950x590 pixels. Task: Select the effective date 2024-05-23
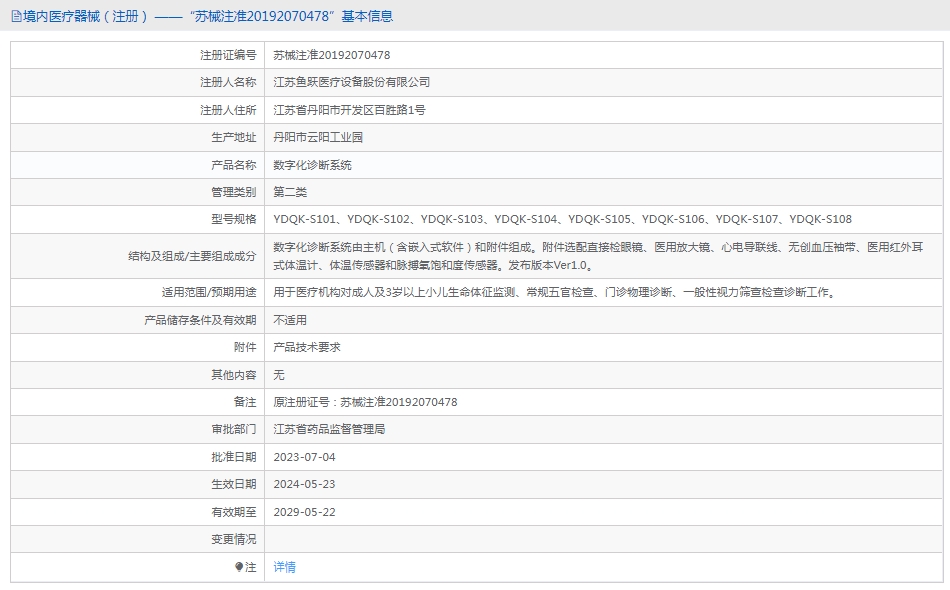pyautogui.click(x=304, y=485)
